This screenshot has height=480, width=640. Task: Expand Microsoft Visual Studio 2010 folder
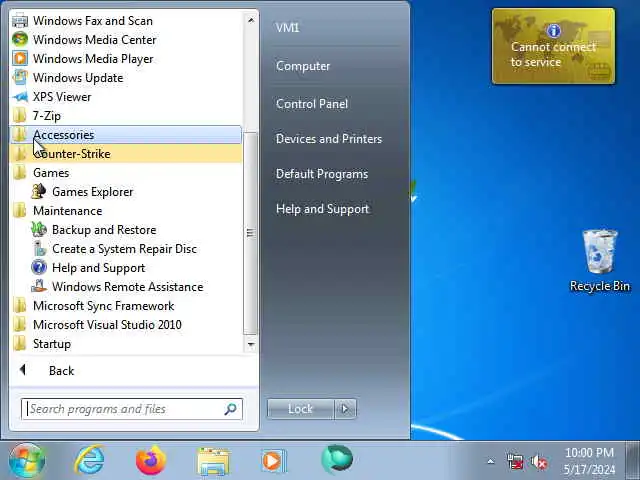[x=127, y=324]
